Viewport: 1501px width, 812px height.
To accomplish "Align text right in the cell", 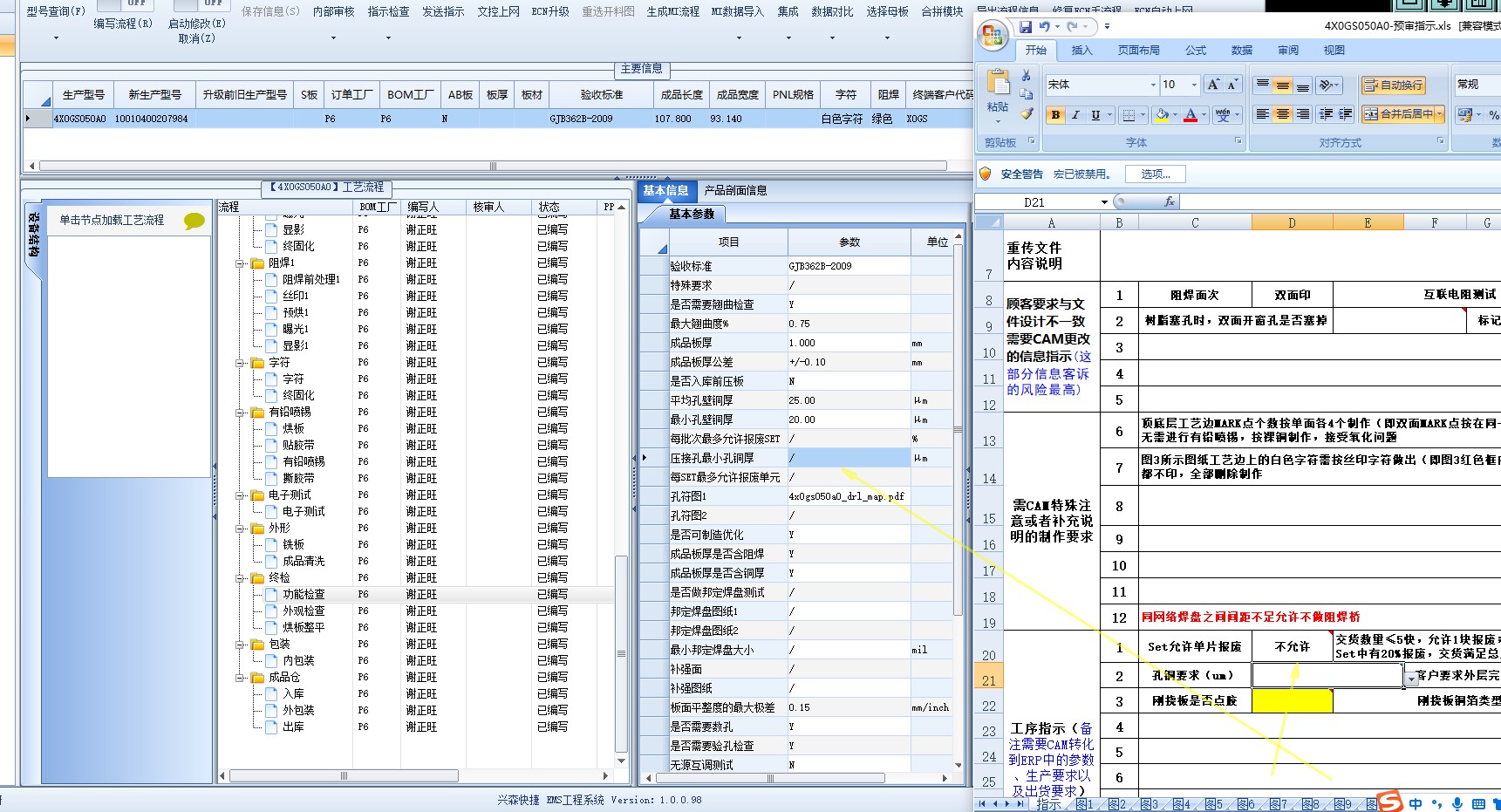I will click(1302, 114).
